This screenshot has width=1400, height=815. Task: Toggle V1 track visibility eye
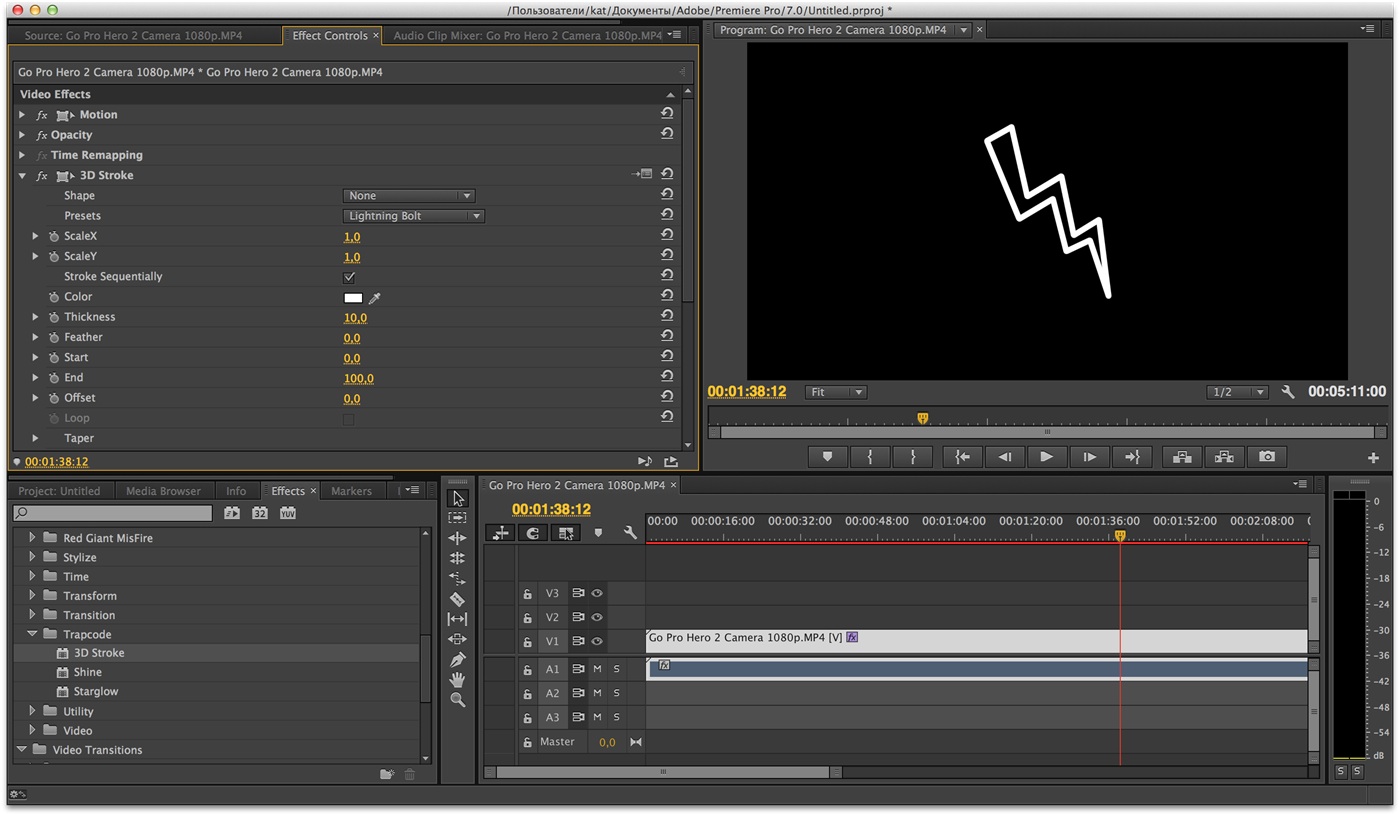[x=597, y=641]
